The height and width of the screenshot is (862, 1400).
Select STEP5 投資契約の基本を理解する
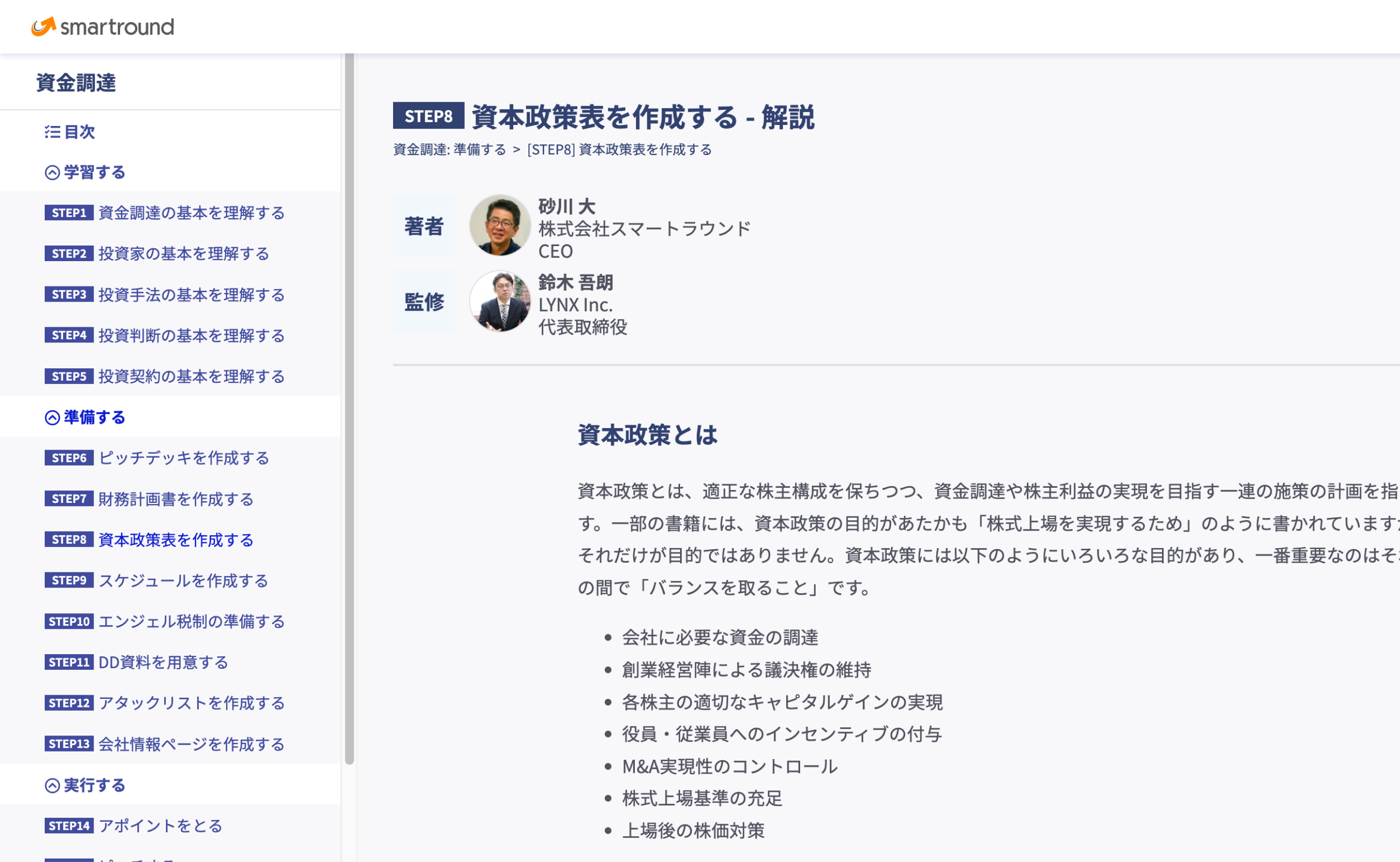pyautogui.click(x=191, y=376)
